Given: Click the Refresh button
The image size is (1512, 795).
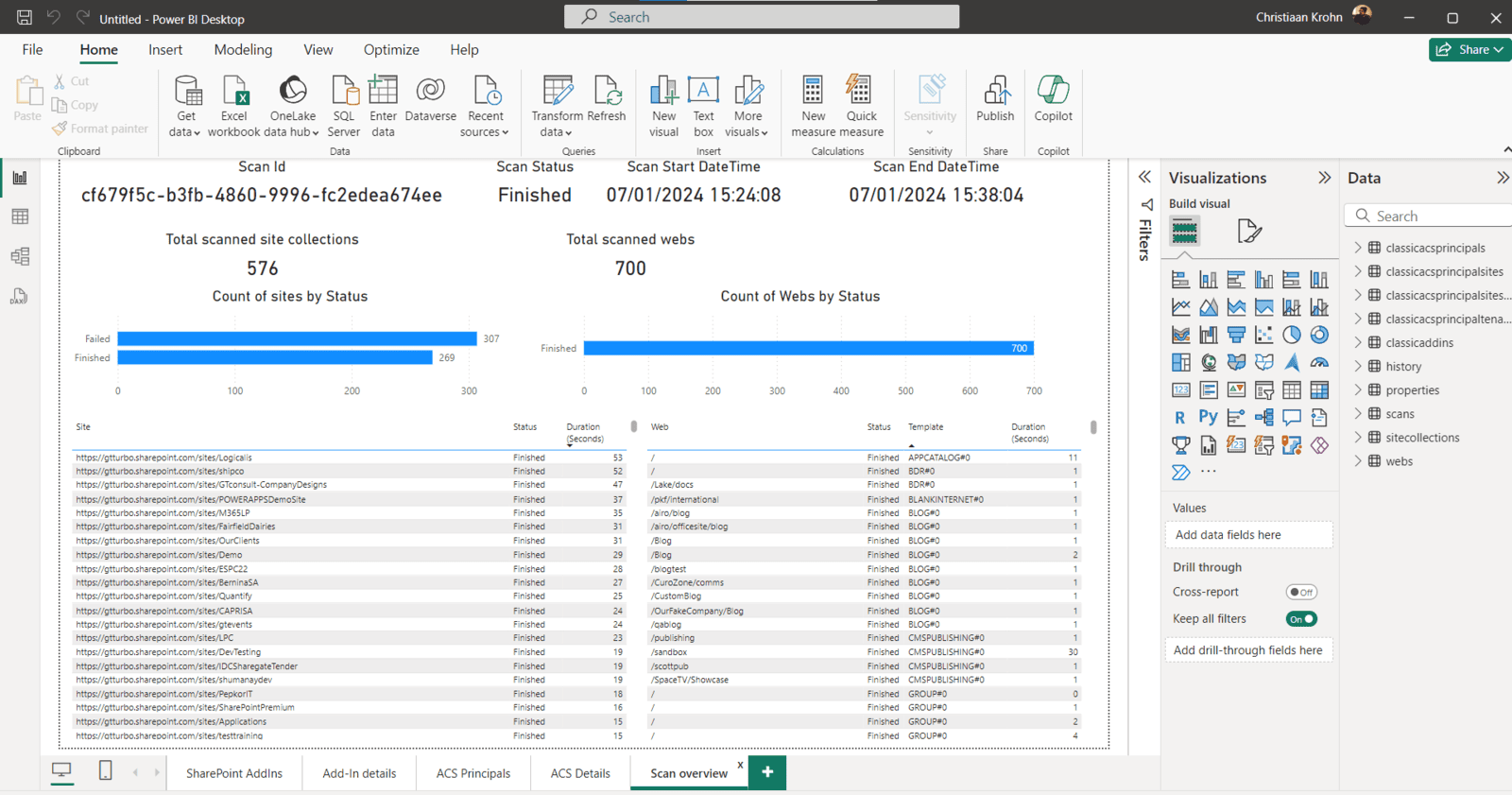Looking at the screenshot, I should point(607,100).
